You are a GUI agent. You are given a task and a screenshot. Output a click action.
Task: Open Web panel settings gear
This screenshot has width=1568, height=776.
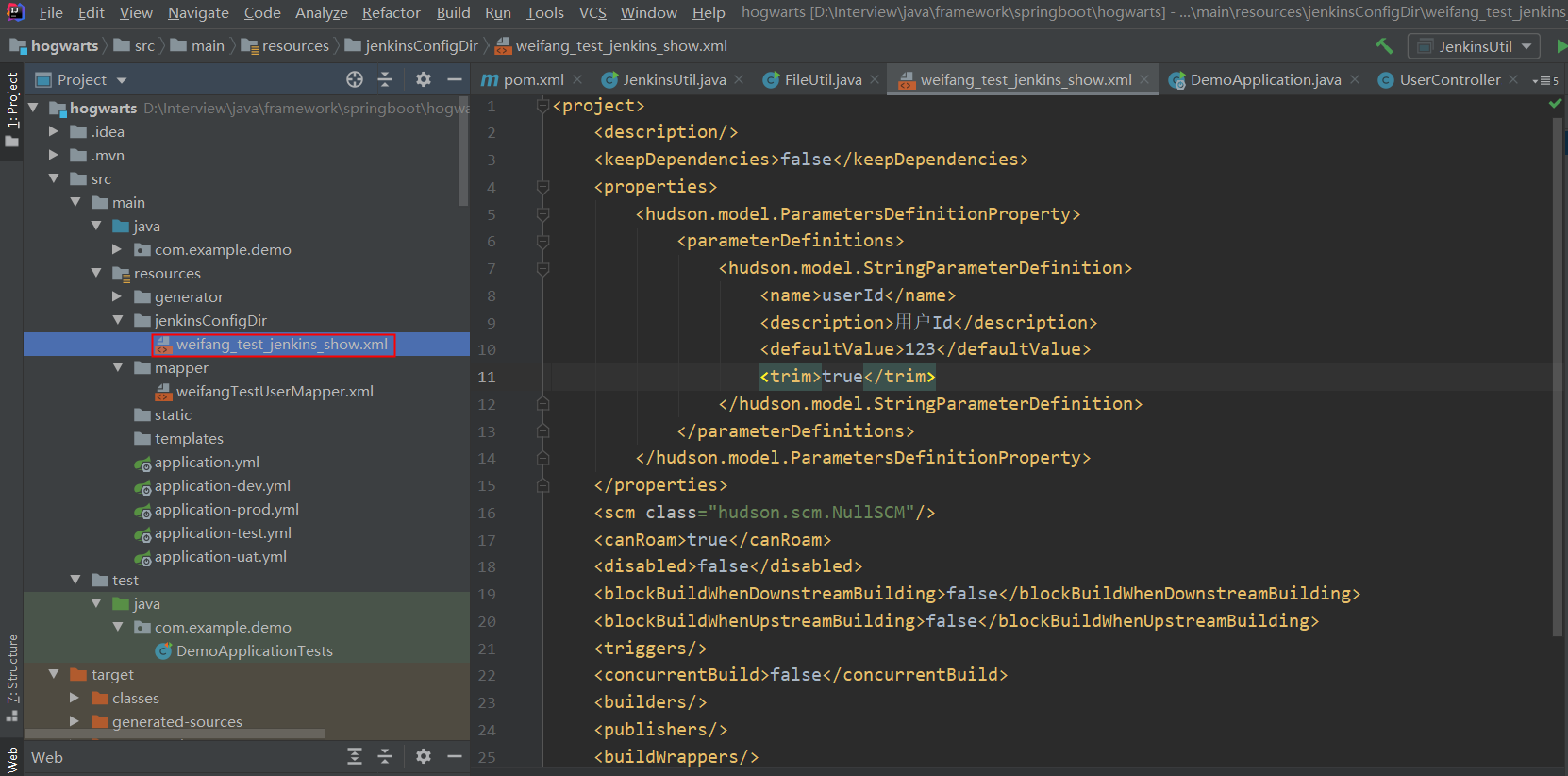tap(424, 756)
